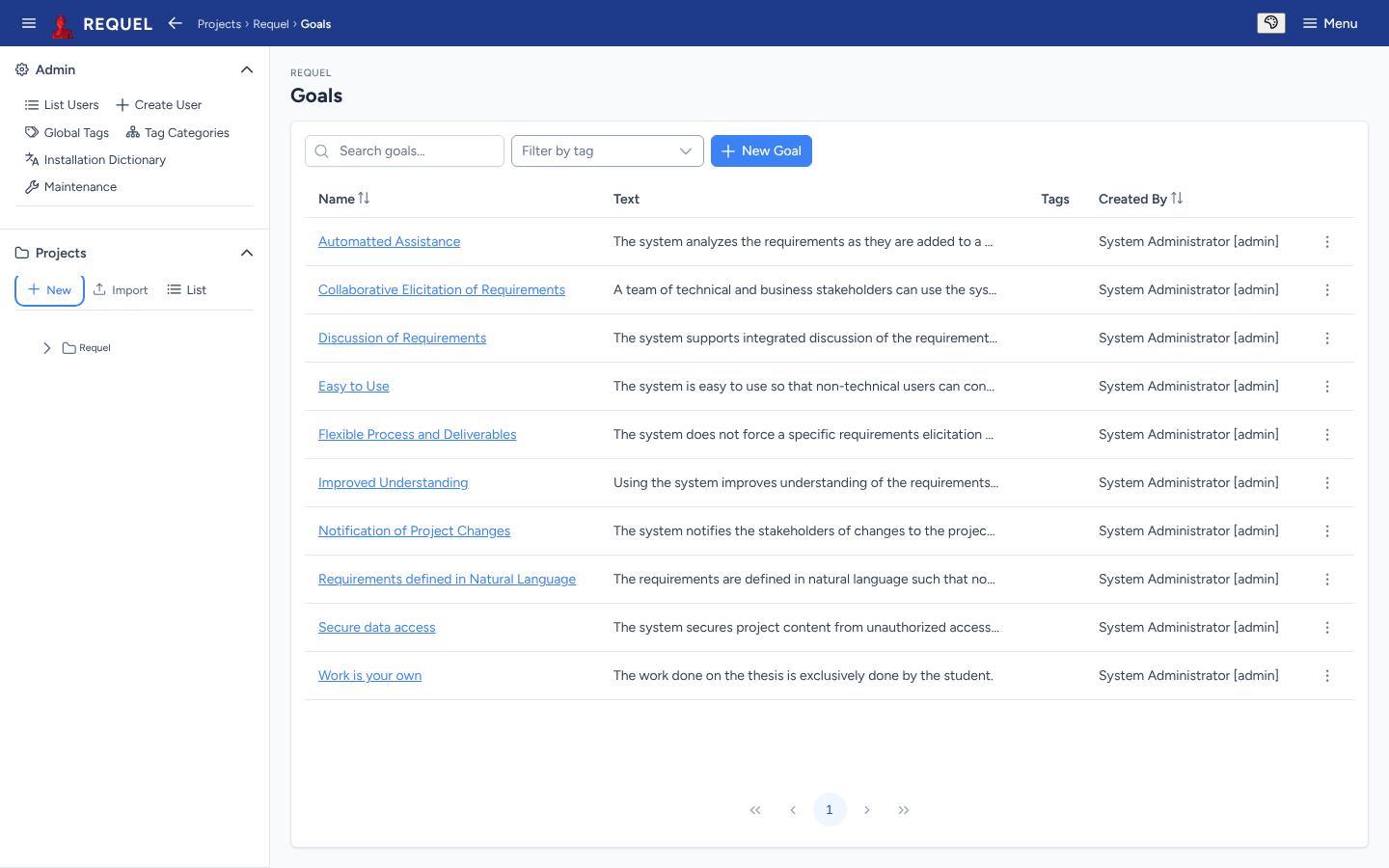Go back with the arrow icon

[x=175, y=23]
